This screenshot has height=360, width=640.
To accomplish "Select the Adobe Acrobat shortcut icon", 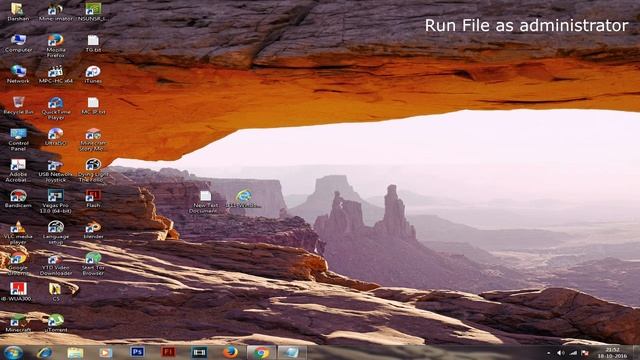I will pos(18,171).
